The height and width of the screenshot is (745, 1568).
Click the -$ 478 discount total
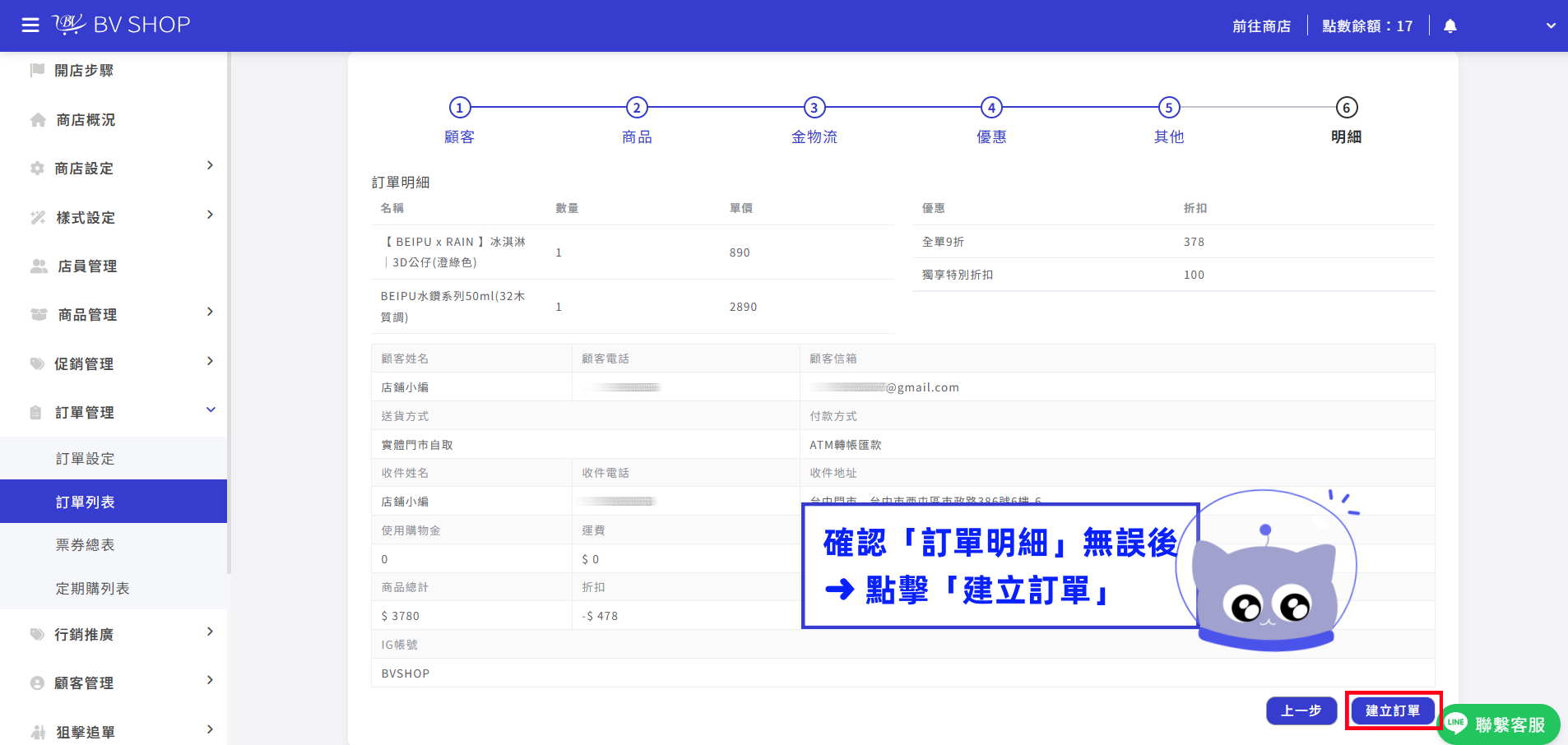coord(600,616)
